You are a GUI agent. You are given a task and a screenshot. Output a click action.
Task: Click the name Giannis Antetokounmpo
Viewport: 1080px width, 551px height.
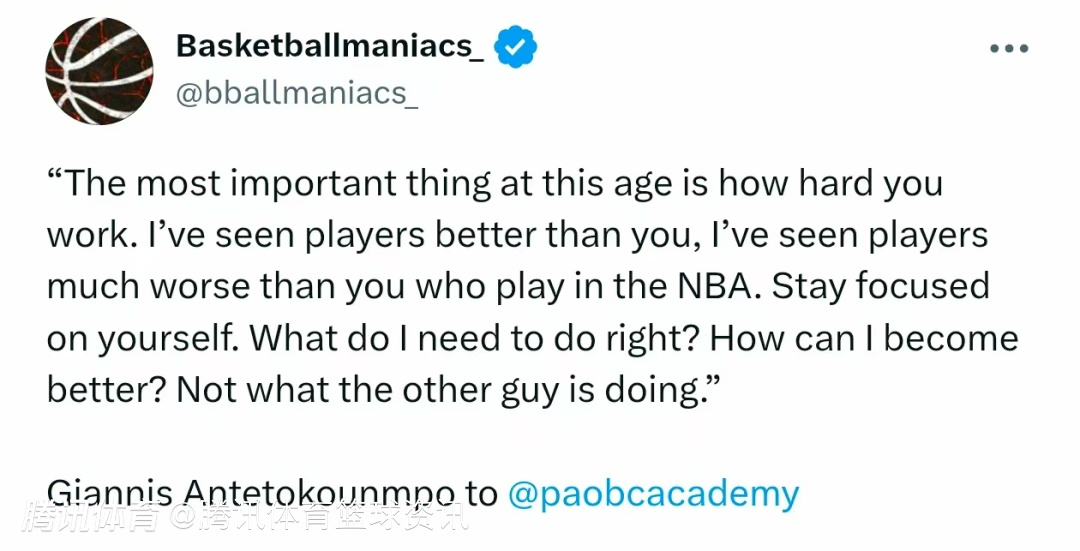coord(251,492)
